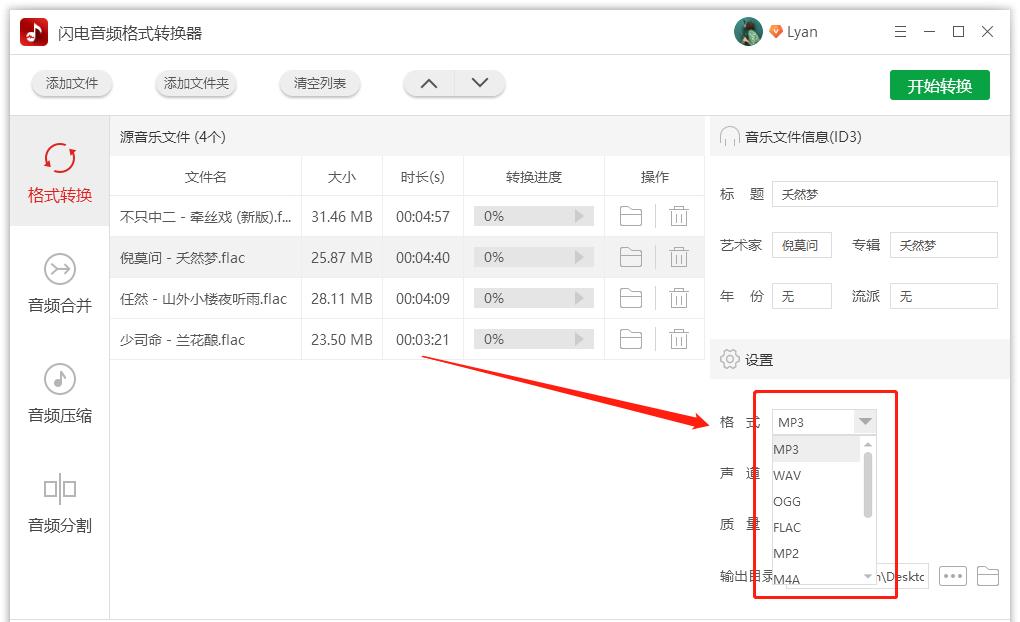Move selected file up with arrow
The image size is (1020, 622).
(429, 84)
